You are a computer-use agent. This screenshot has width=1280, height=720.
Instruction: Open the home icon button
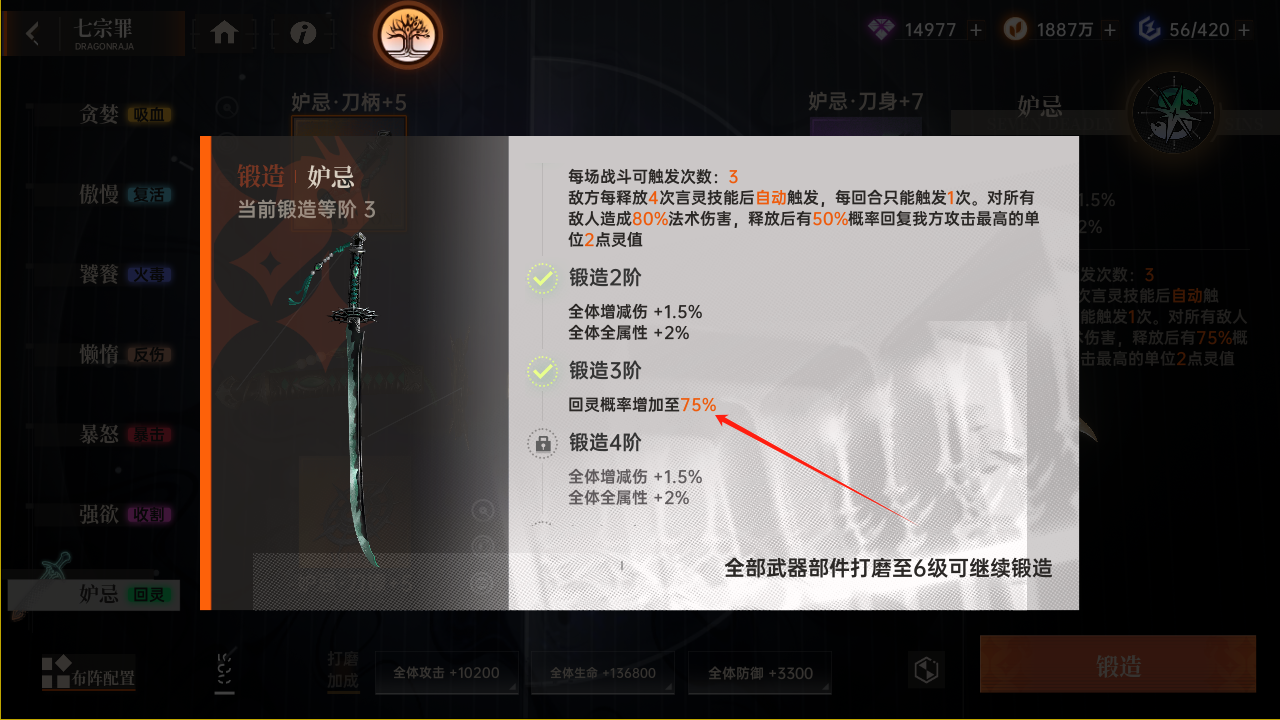click(224, 33)
